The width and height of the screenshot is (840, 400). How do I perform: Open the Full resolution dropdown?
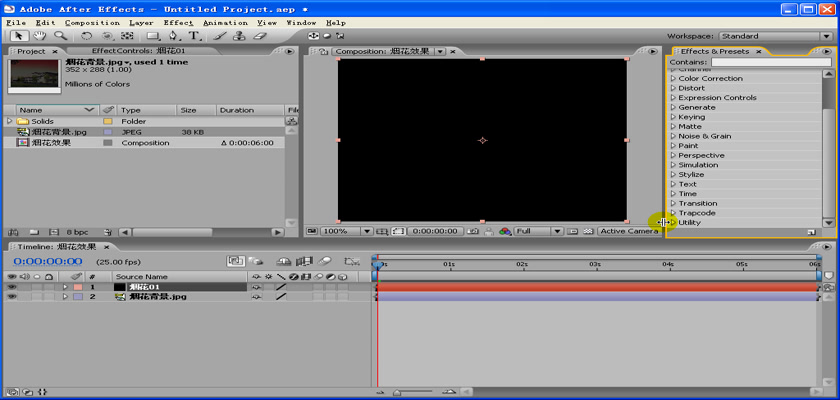tap(538, 231)
